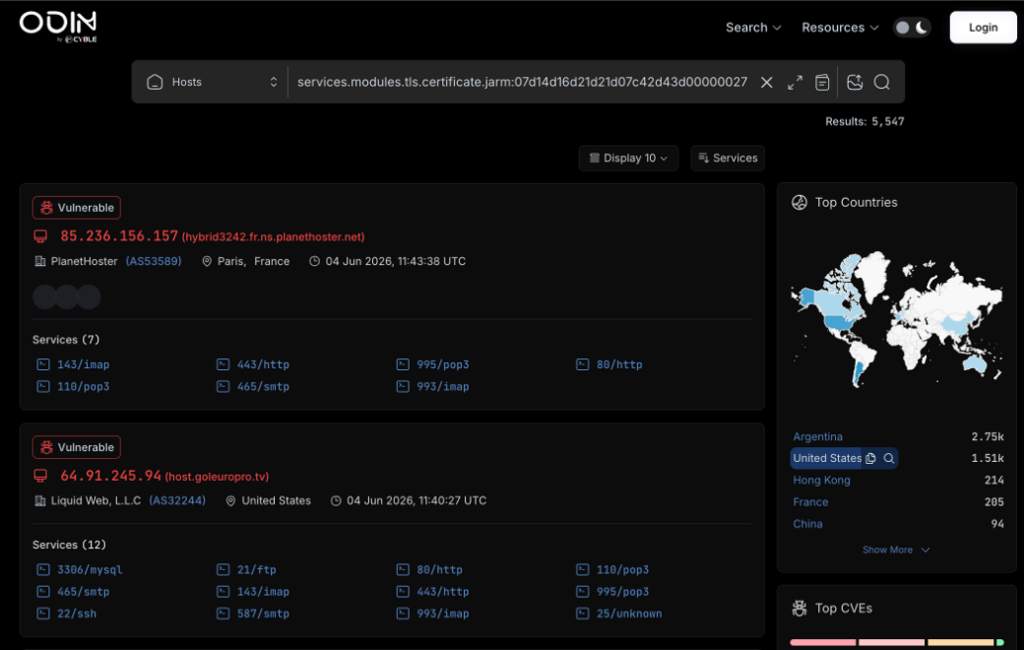Click the Top CVEs severity bar
Screen dimensions: 1024x650
pos(897,643)
